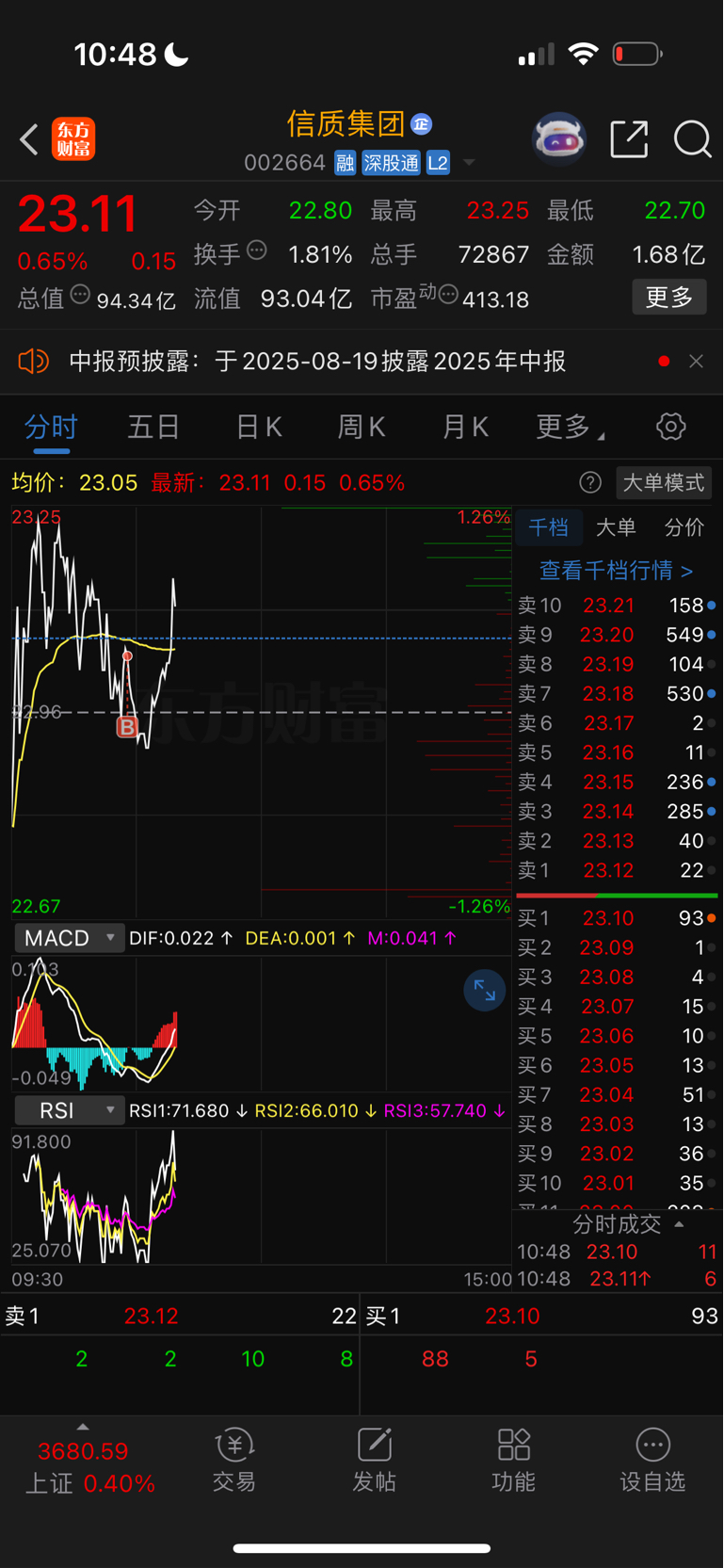
Task: Tap the bottom 卖1 23.12 level-2 queue row
Action: pos(180,1316)
